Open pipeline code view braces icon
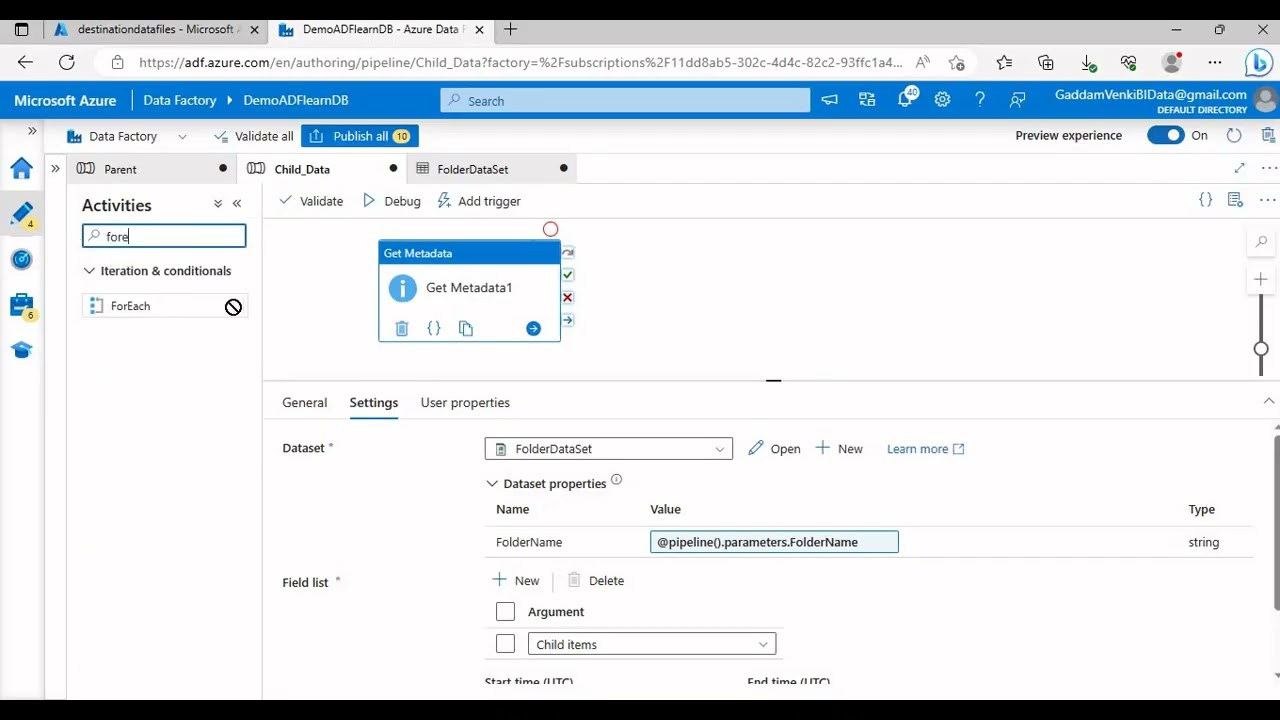1280x720 pixels. point(1205,201)
